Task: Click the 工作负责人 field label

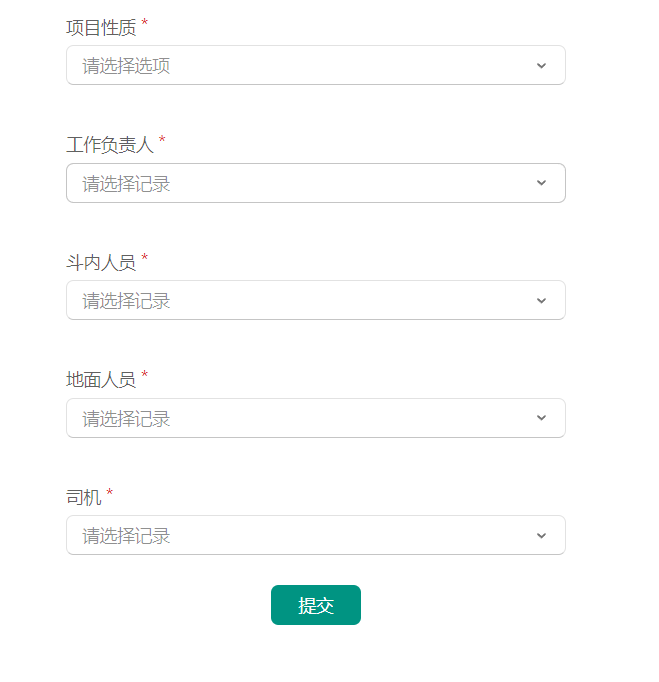Action: (x=110, y=145)
